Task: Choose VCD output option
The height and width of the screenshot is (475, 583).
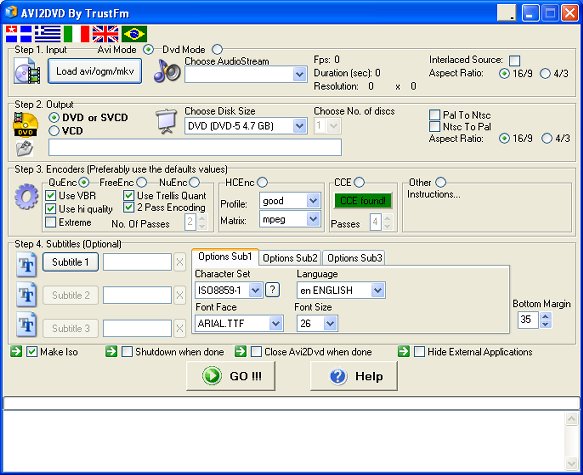Action: tap(54, 130)
